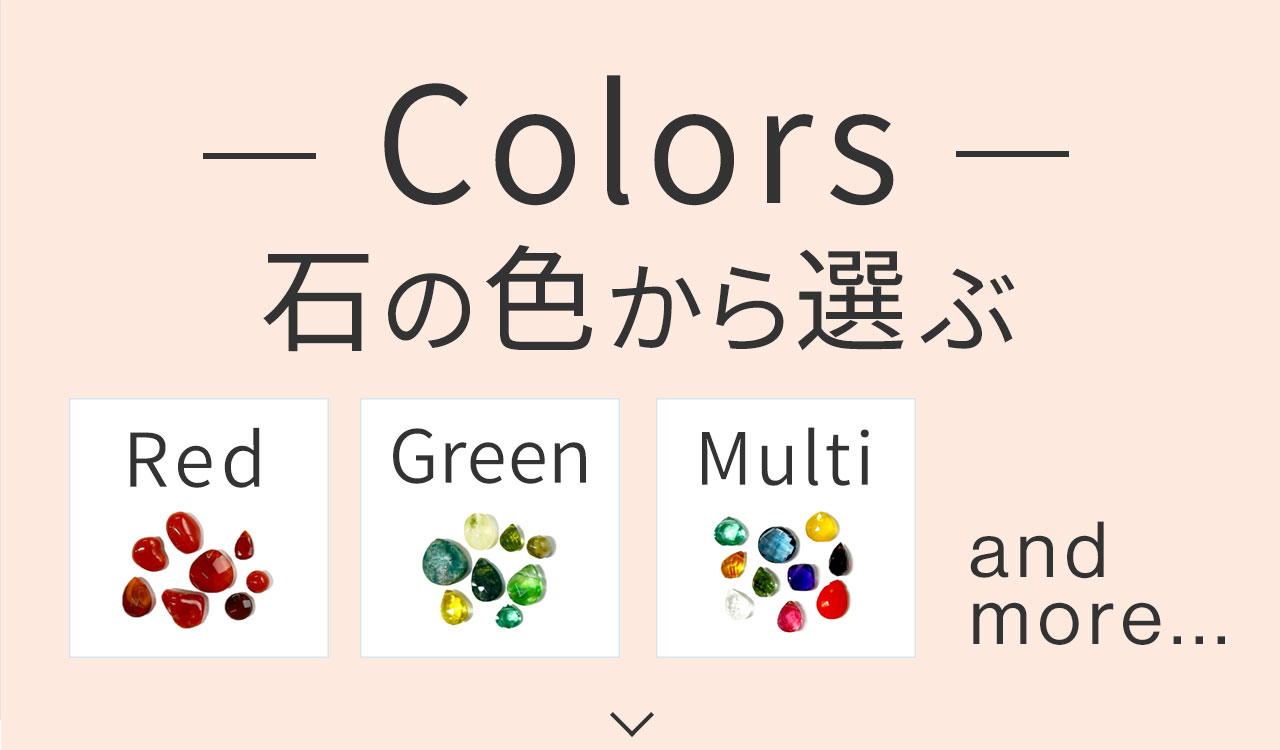Screen dimensions: 1280x750
Task: Select the Red label text
Action: (x=196, y=460)
